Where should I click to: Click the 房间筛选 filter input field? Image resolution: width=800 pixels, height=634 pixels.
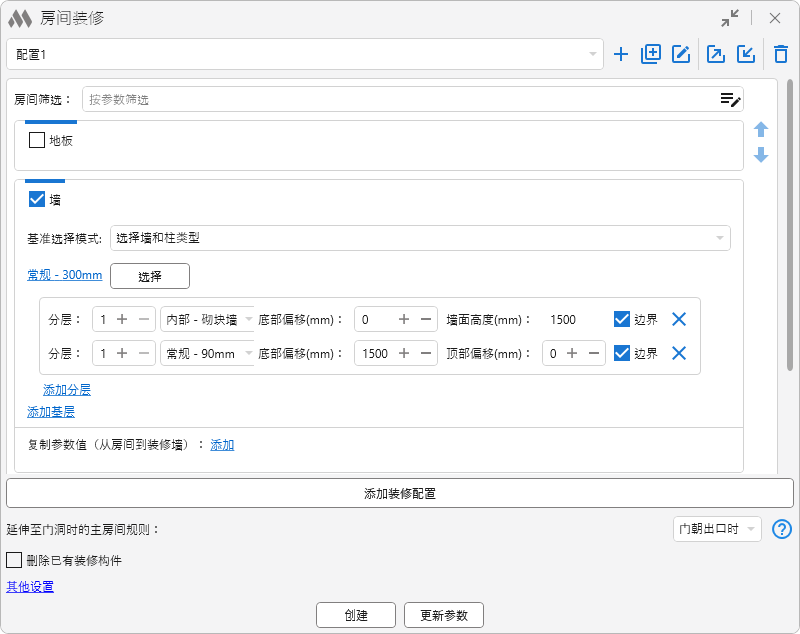(400, 99)
